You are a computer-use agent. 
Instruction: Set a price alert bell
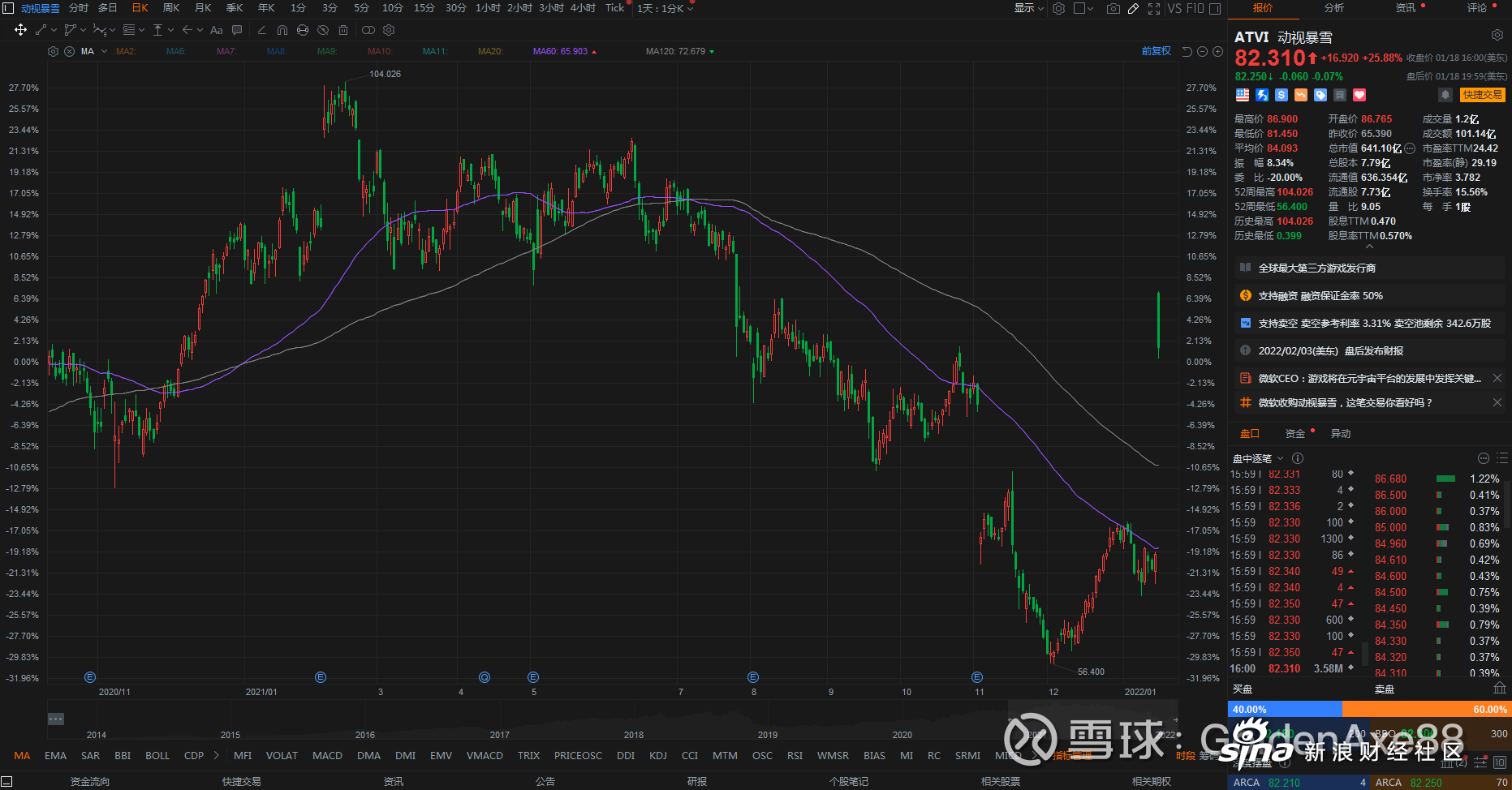[x=1445, y=95]
